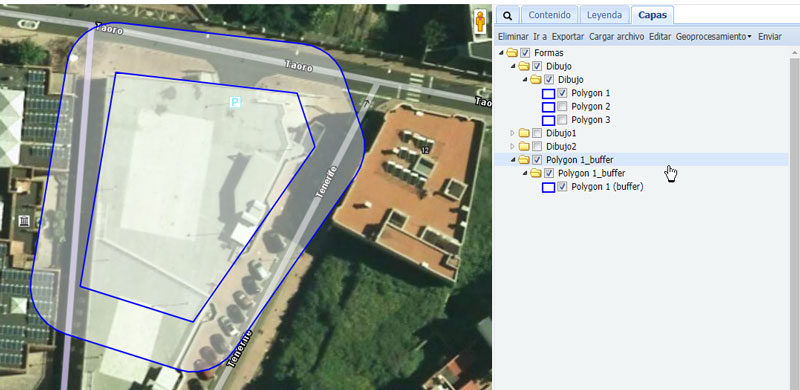Click the Dibujo1 folder icon
The height and width of the screenshot is (390, 800).
[x=524, y=133]
